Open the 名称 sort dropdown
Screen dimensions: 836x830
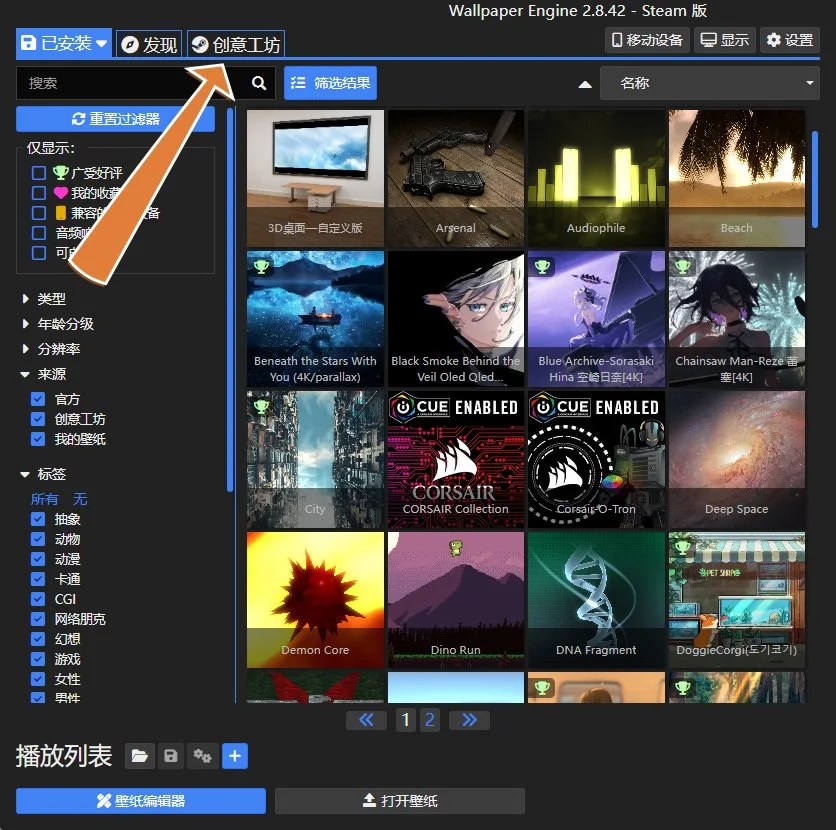710,83
